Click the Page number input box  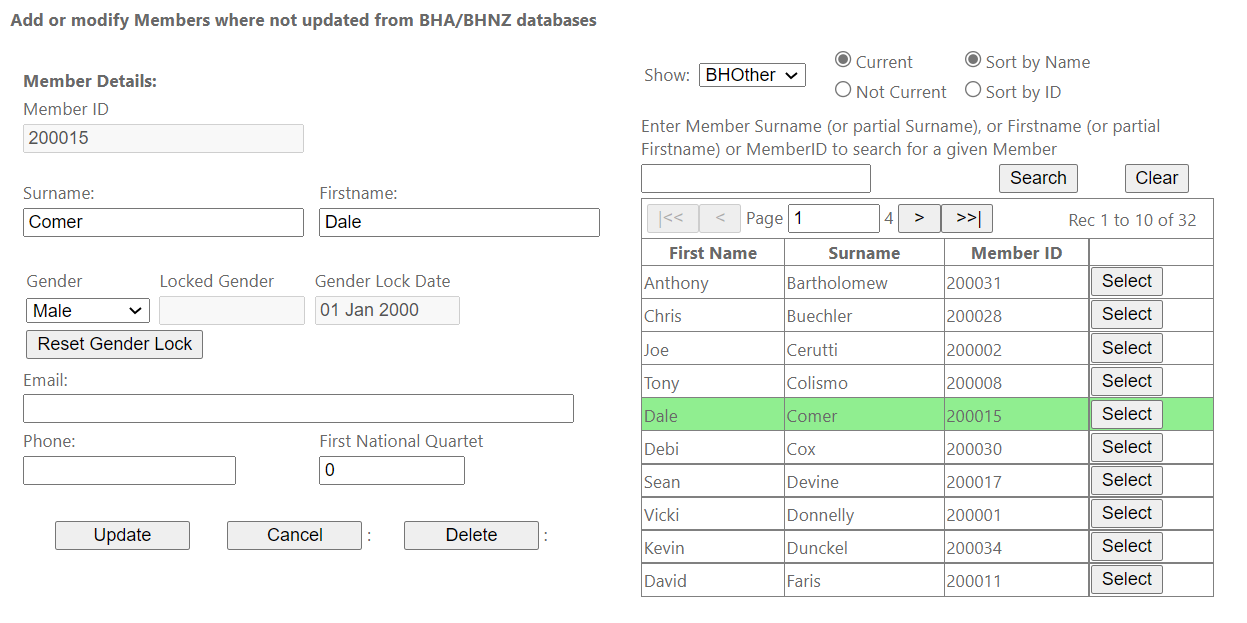[x=833, y=218]
